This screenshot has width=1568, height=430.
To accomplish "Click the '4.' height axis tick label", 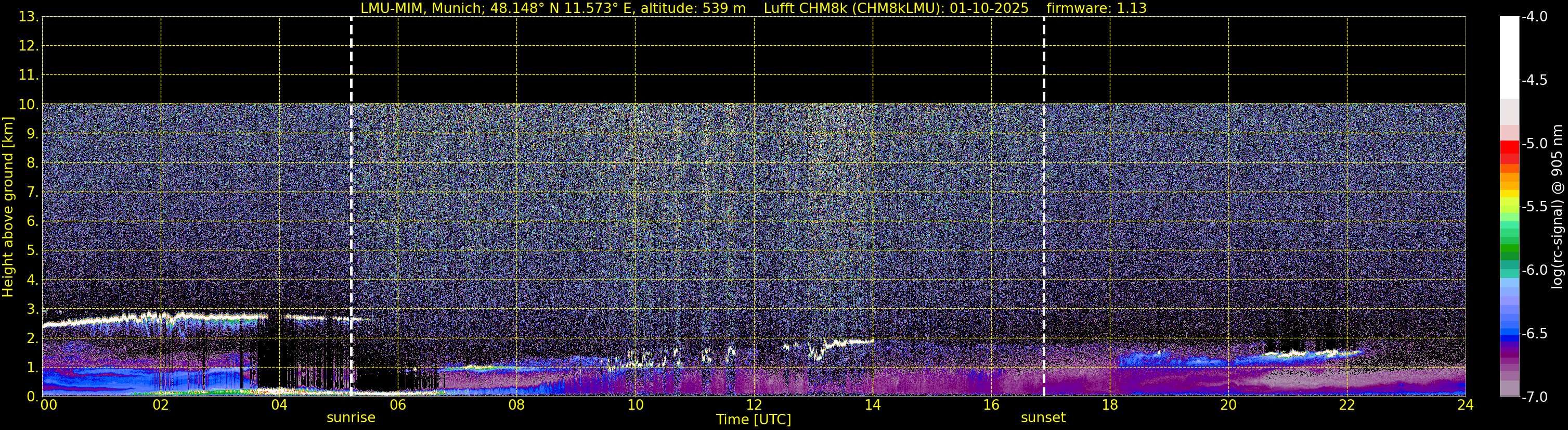I will (32, 280).
